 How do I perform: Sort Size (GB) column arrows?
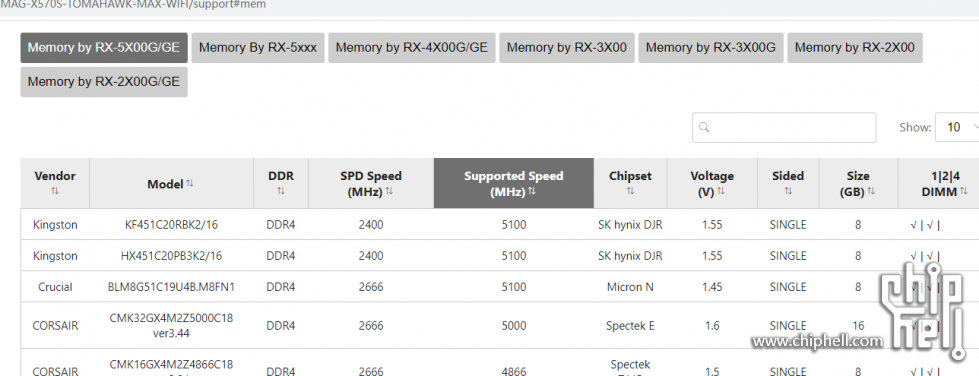(x=871, y=191)
